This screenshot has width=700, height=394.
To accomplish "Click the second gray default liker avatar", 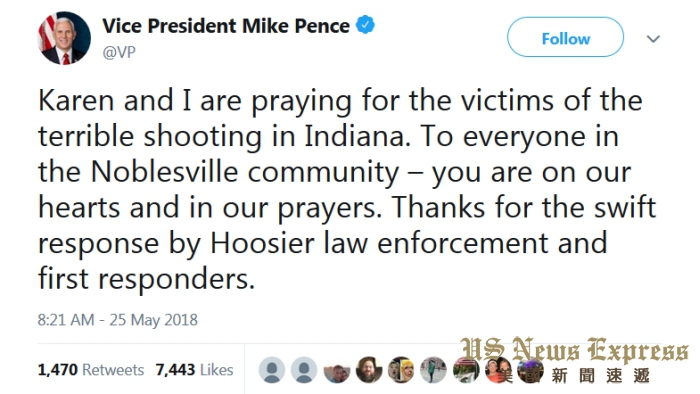I will coord(304,370).
